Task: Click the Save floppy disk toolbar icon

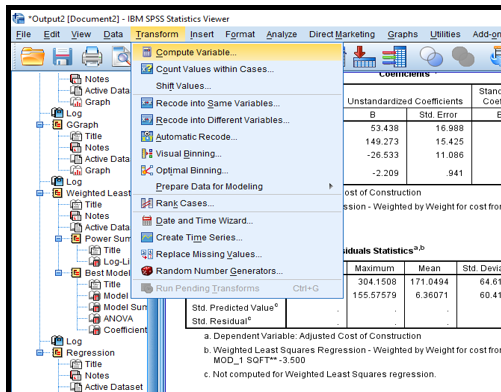Action: click(62, 56)
